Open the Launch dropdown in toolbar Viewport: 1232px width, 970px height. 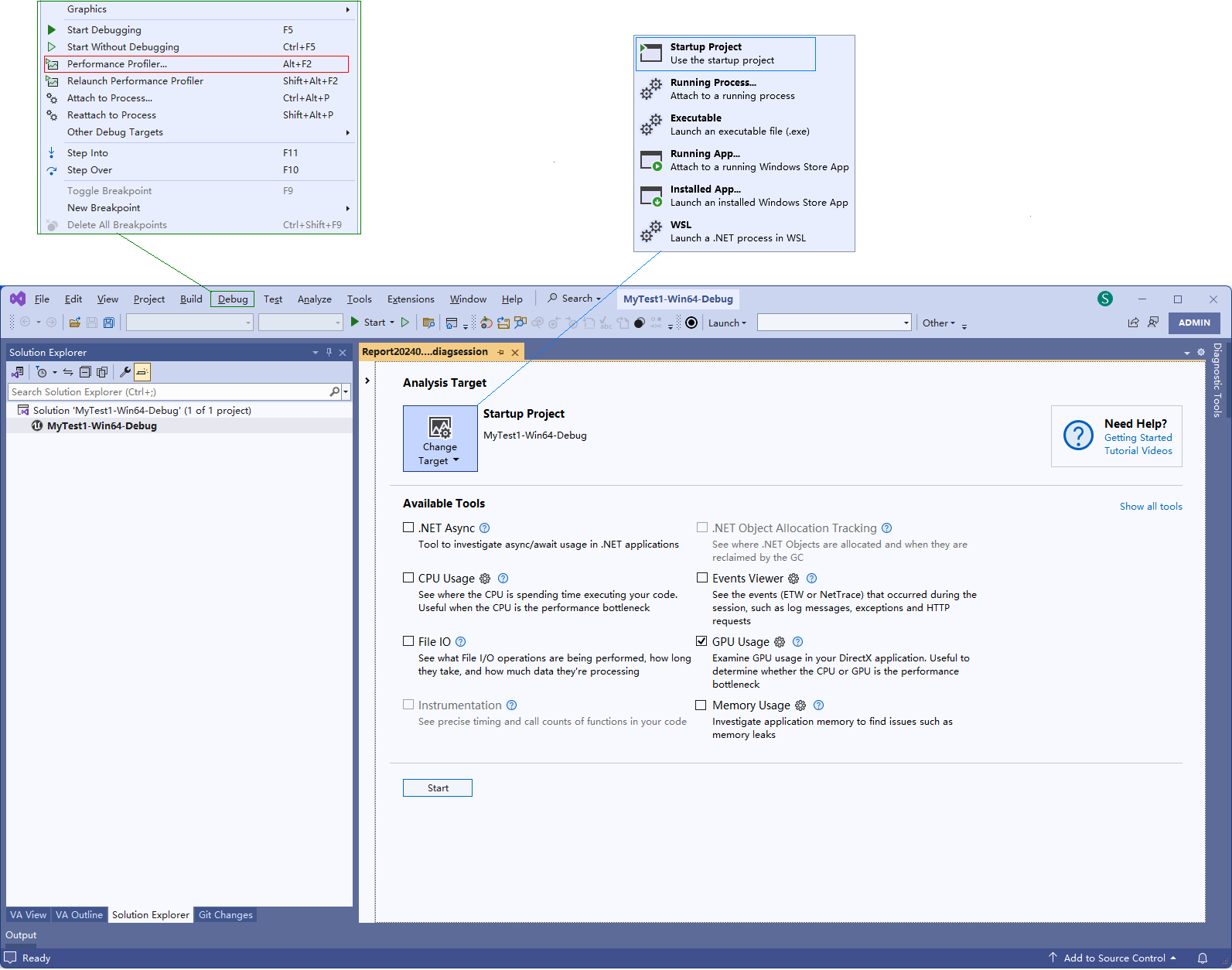click(727, 323)
